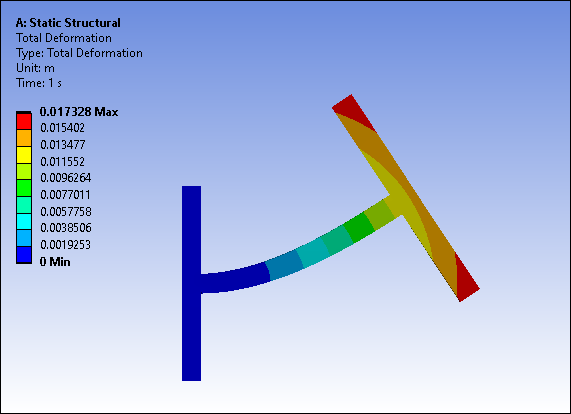Image resolution: width=571 pixels, height=414 pixels.
Task: Click the orange legend color band
Action: point(24,138)
